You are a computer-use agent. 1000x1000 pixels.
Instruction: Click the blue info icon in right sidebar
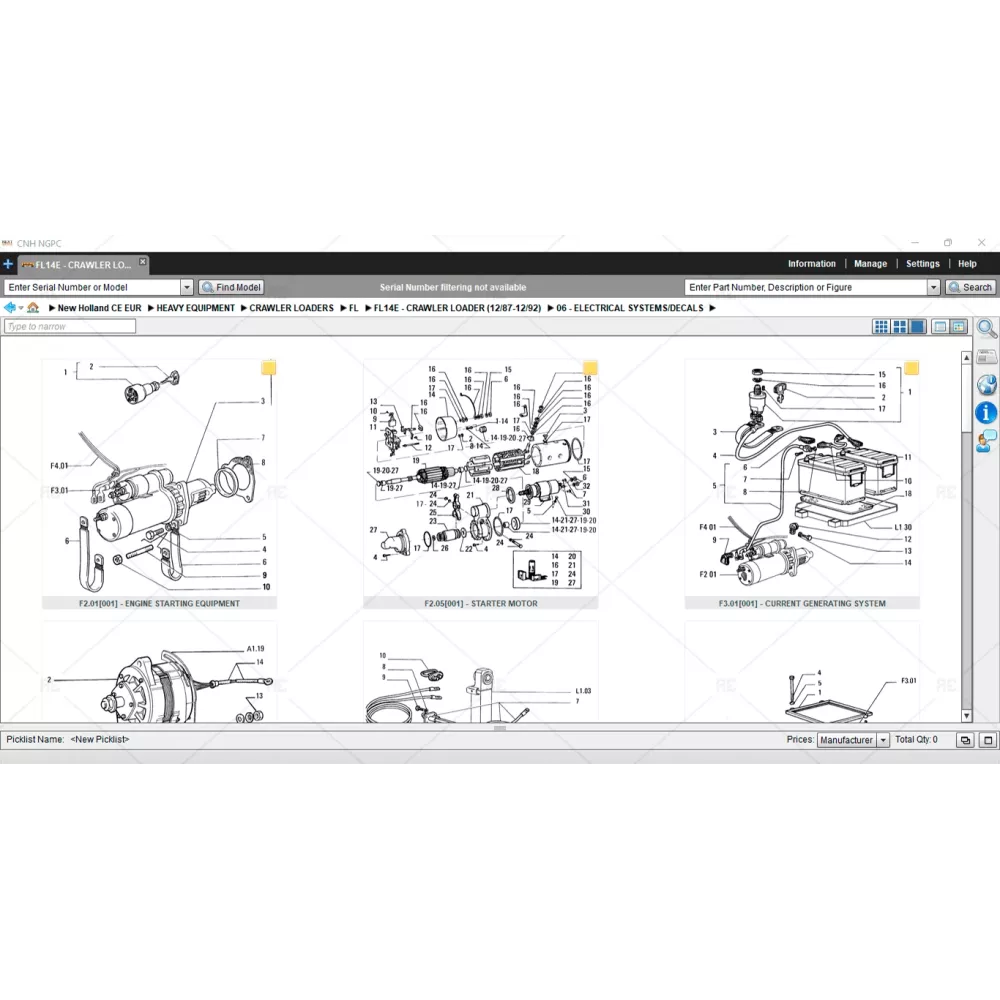coord(986,412)
